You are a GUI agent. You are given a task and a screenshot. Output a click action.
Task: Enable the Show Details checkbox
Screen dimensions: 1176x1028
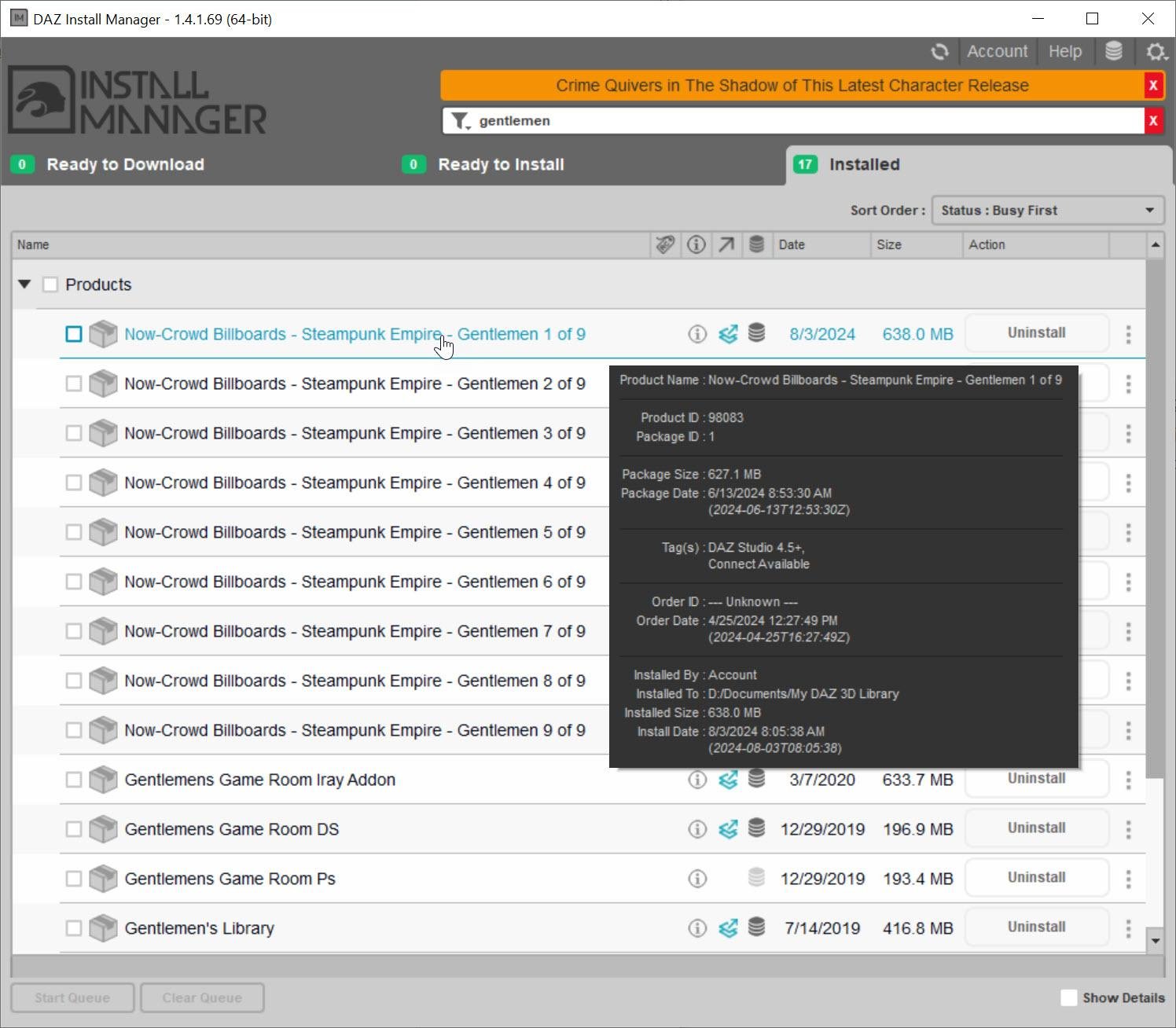[1069, 997]
